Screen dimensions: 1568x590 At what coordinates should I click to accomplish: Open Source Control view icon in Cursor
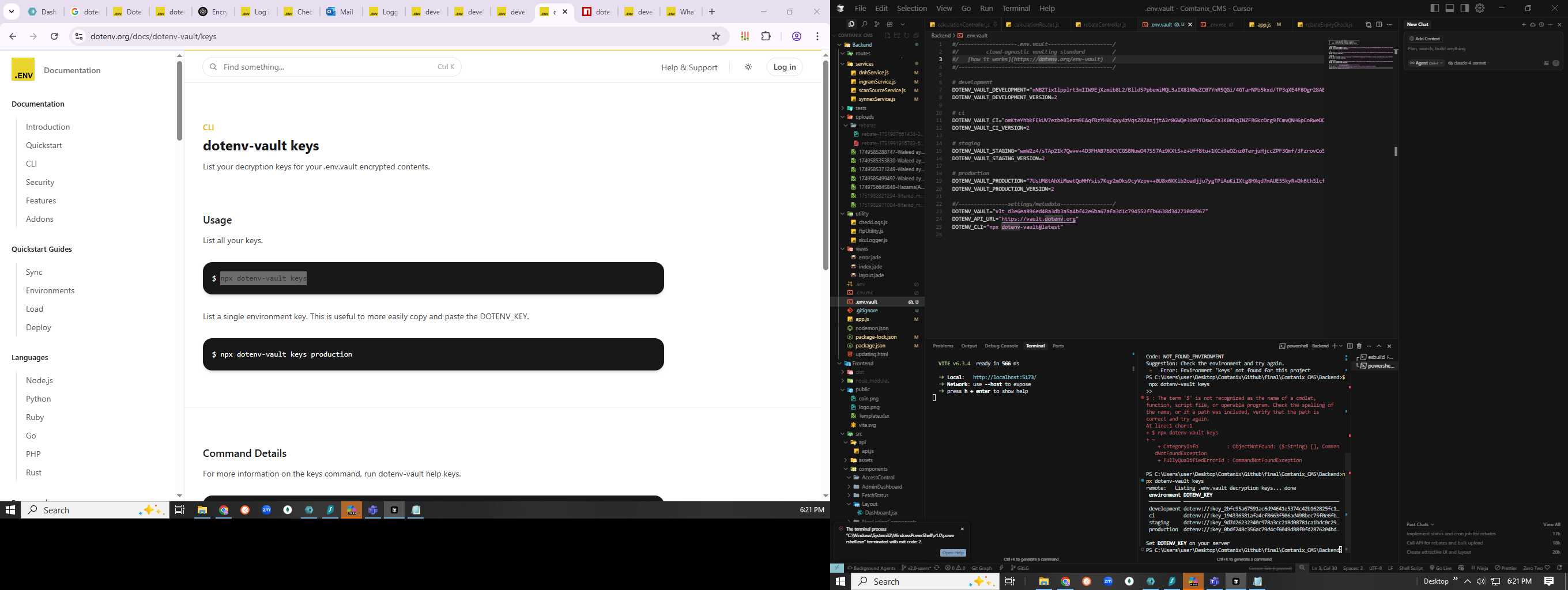click(x=877, y=24)
